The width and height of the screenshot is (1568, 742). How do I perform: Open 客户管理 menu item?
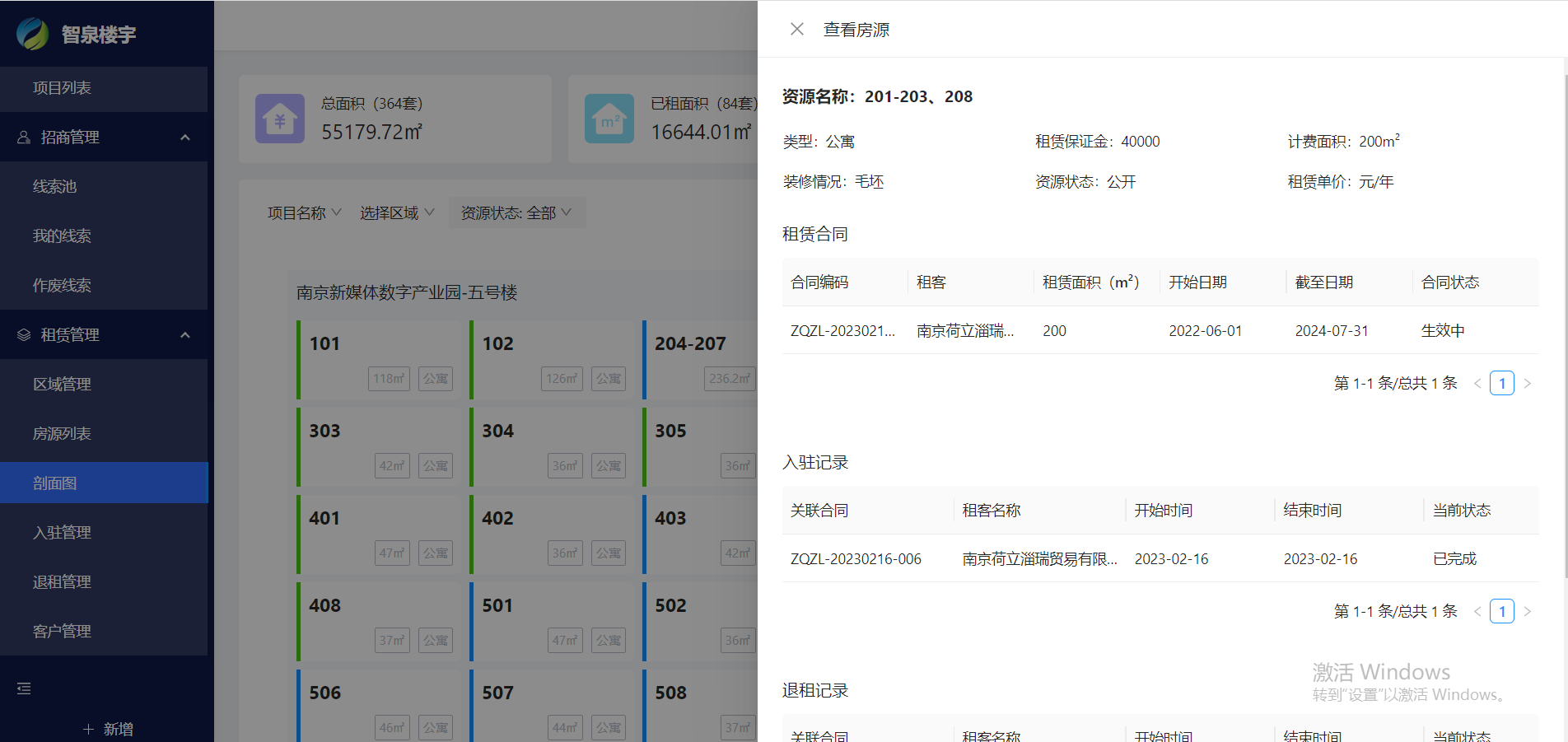[x=104, y=632]
